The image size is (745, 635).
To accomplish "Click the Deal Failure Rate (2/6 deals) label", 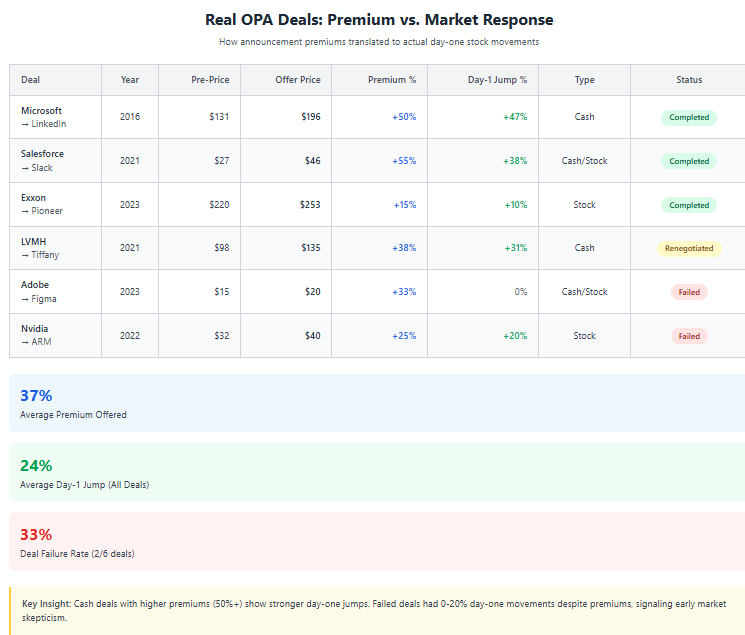I will tap(77, 554).
